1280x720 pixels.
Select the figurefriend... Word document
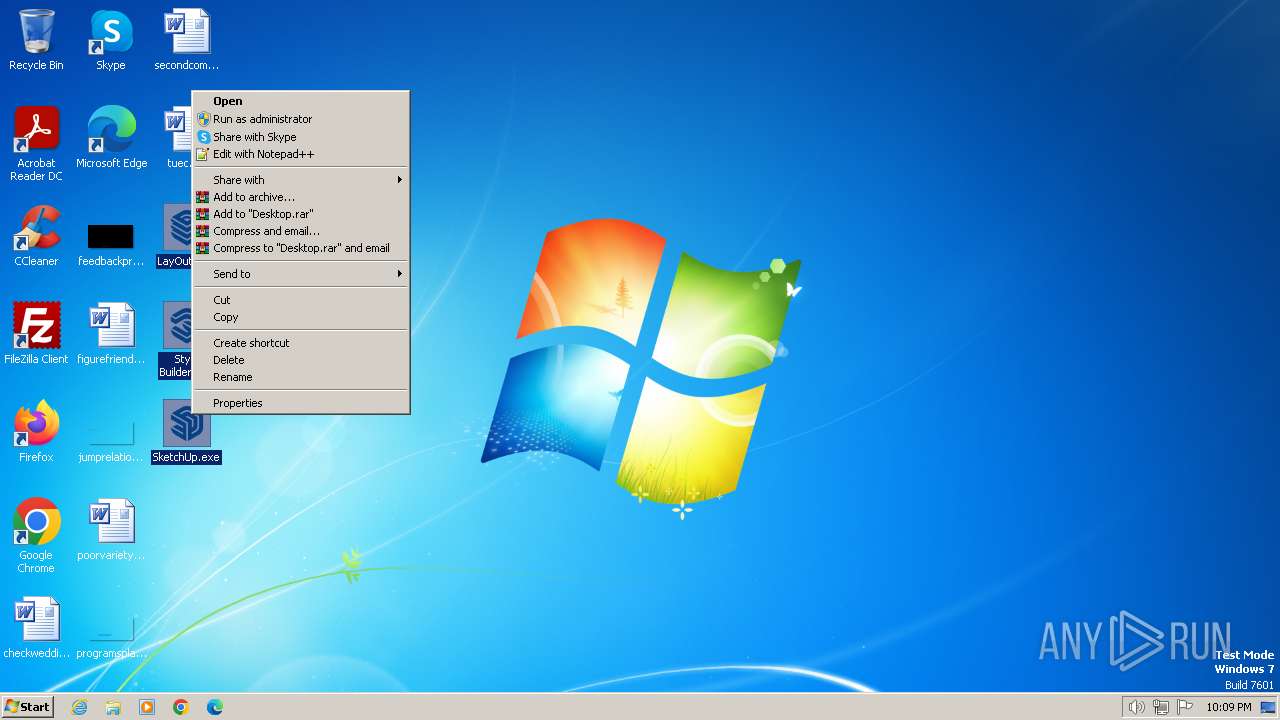tap(111, 334)
